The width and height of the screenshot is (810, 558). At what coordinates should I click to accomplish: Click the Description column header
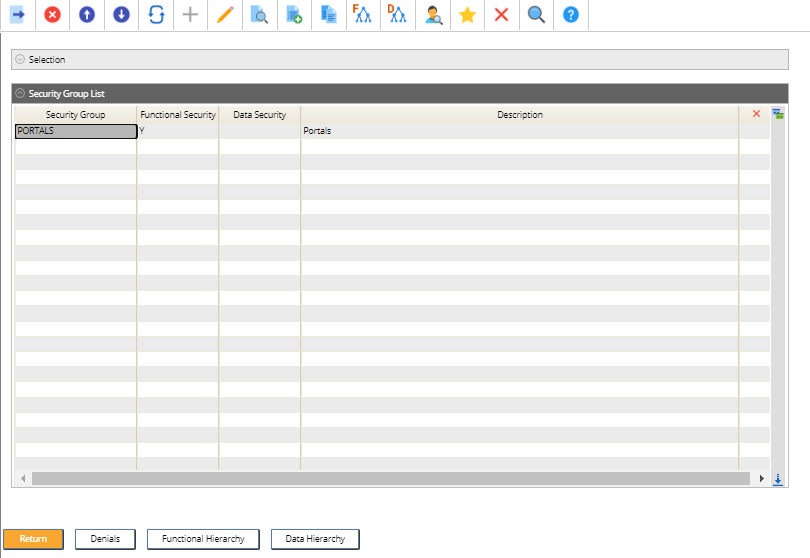[x=520, y=115]
